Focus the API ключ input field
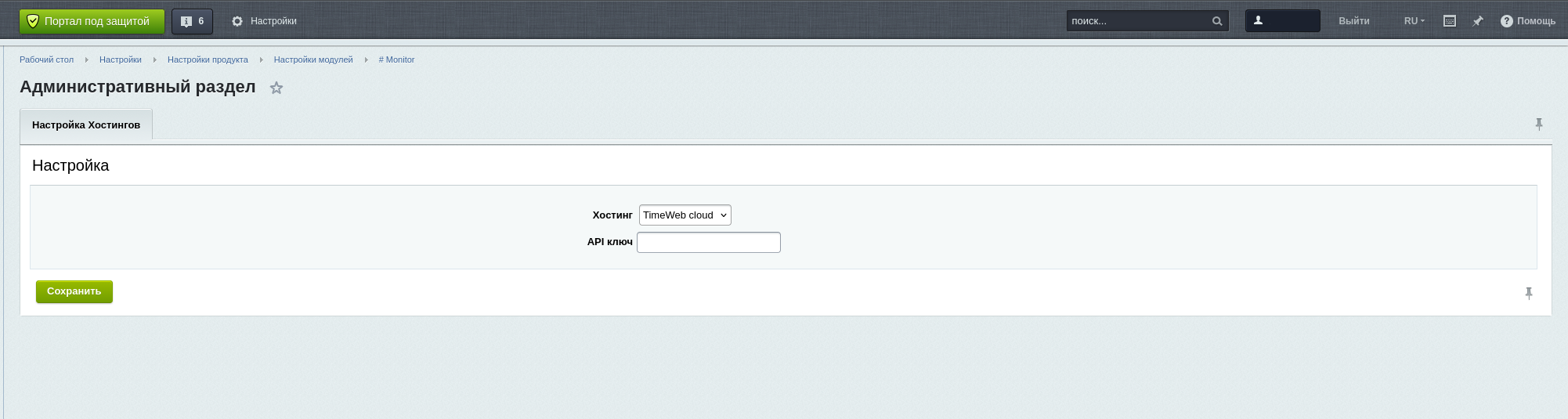The image size is (1568, 419). [x=708, y=243]
